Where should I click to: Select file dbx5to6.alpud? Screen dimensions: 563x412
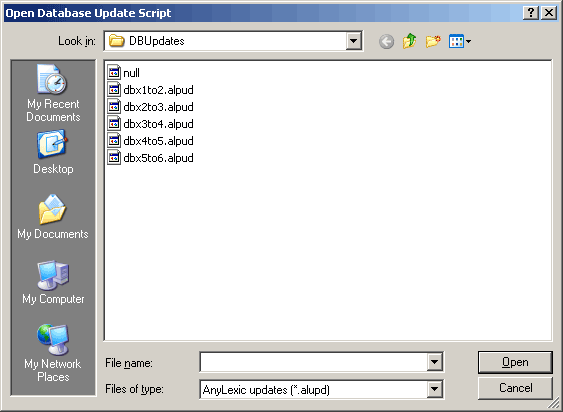pyautogui.click(x=150, y=158)
